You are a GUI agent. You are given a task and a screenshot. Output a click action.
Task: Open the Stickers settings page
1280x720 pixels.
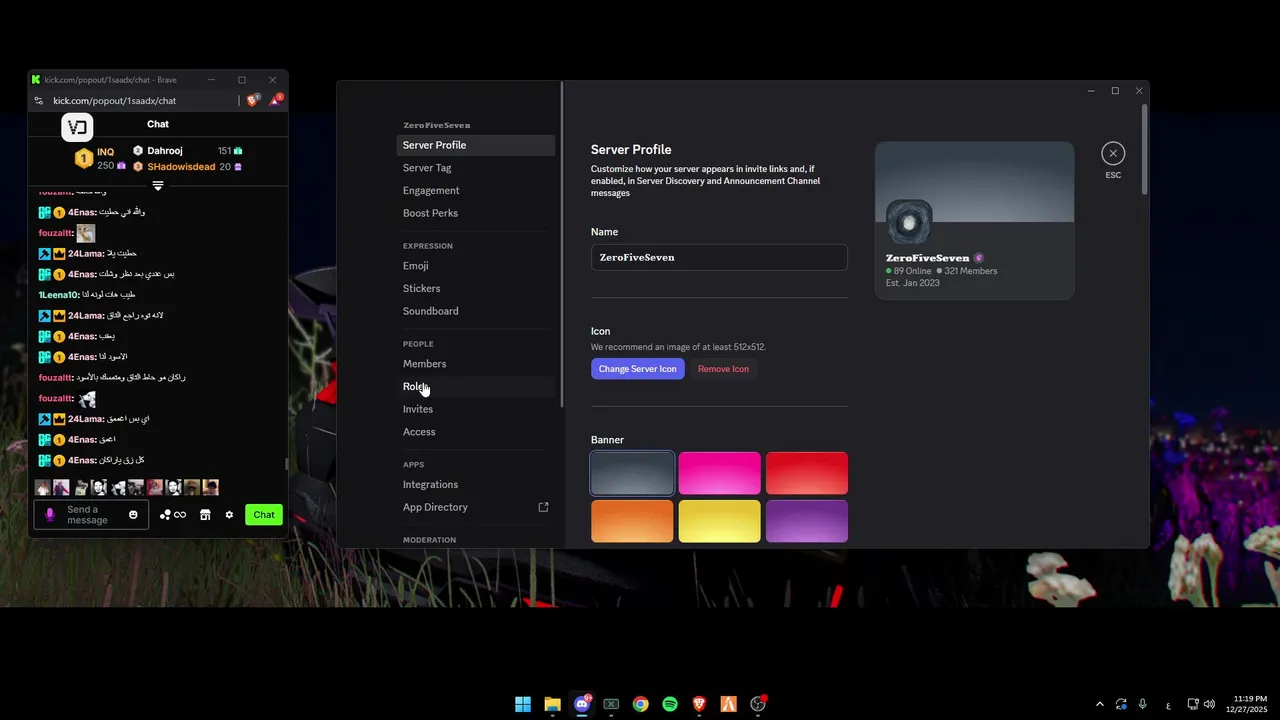coord(476,289)
